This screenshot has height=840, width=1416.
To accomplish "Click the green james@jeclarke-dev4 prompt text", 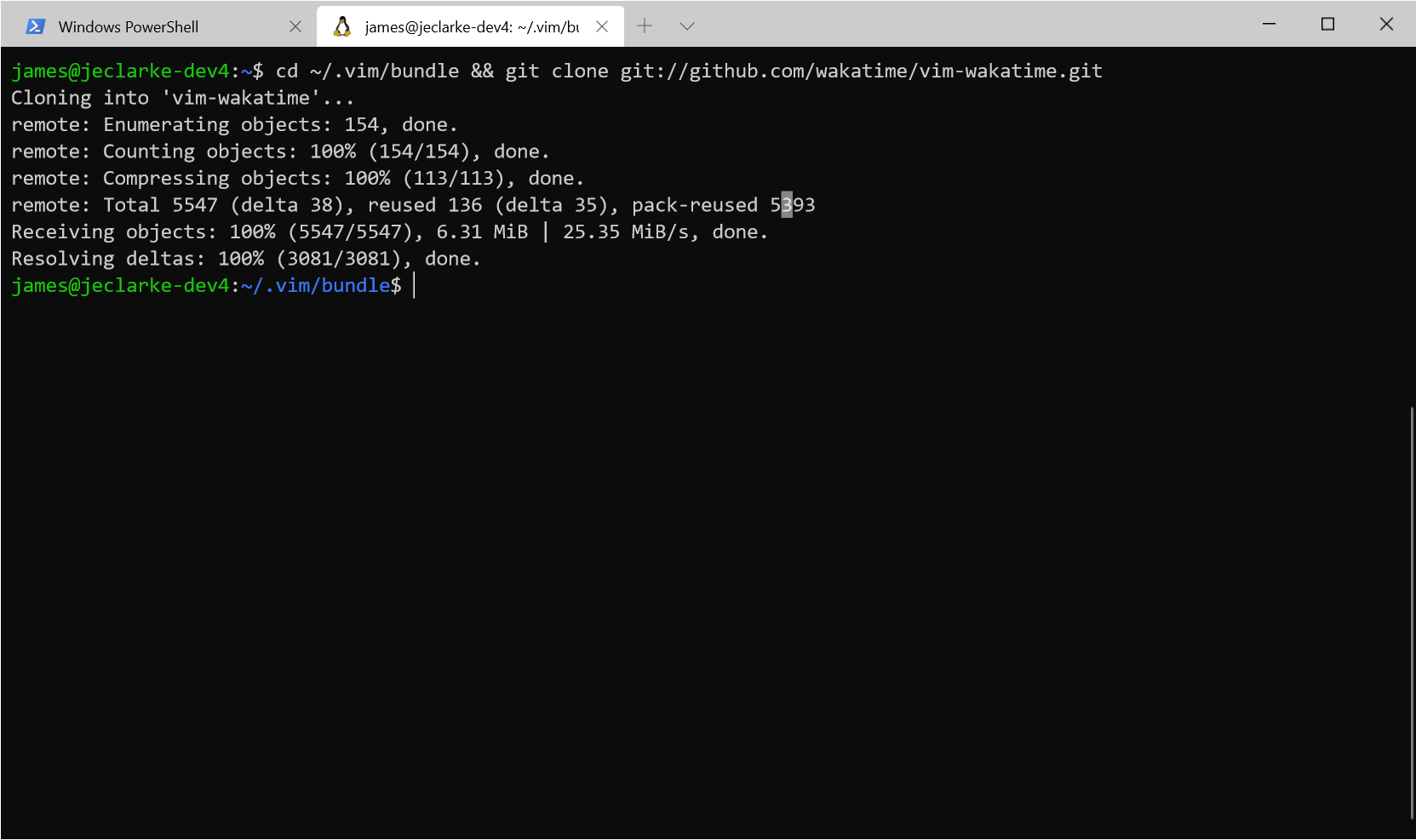I will click(119, 285).
